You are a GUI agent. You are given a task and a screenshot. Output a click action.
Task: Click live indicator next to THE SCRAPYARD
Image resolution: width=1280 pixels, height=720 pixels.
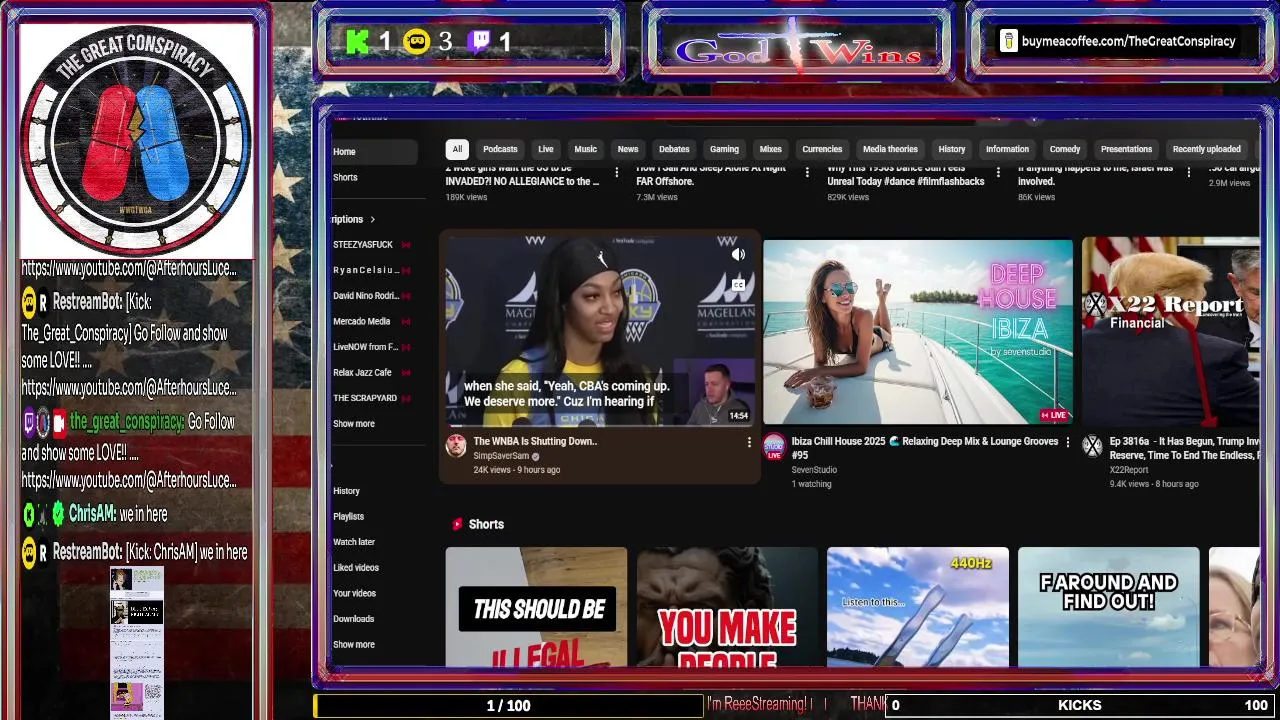click(406, 398)
